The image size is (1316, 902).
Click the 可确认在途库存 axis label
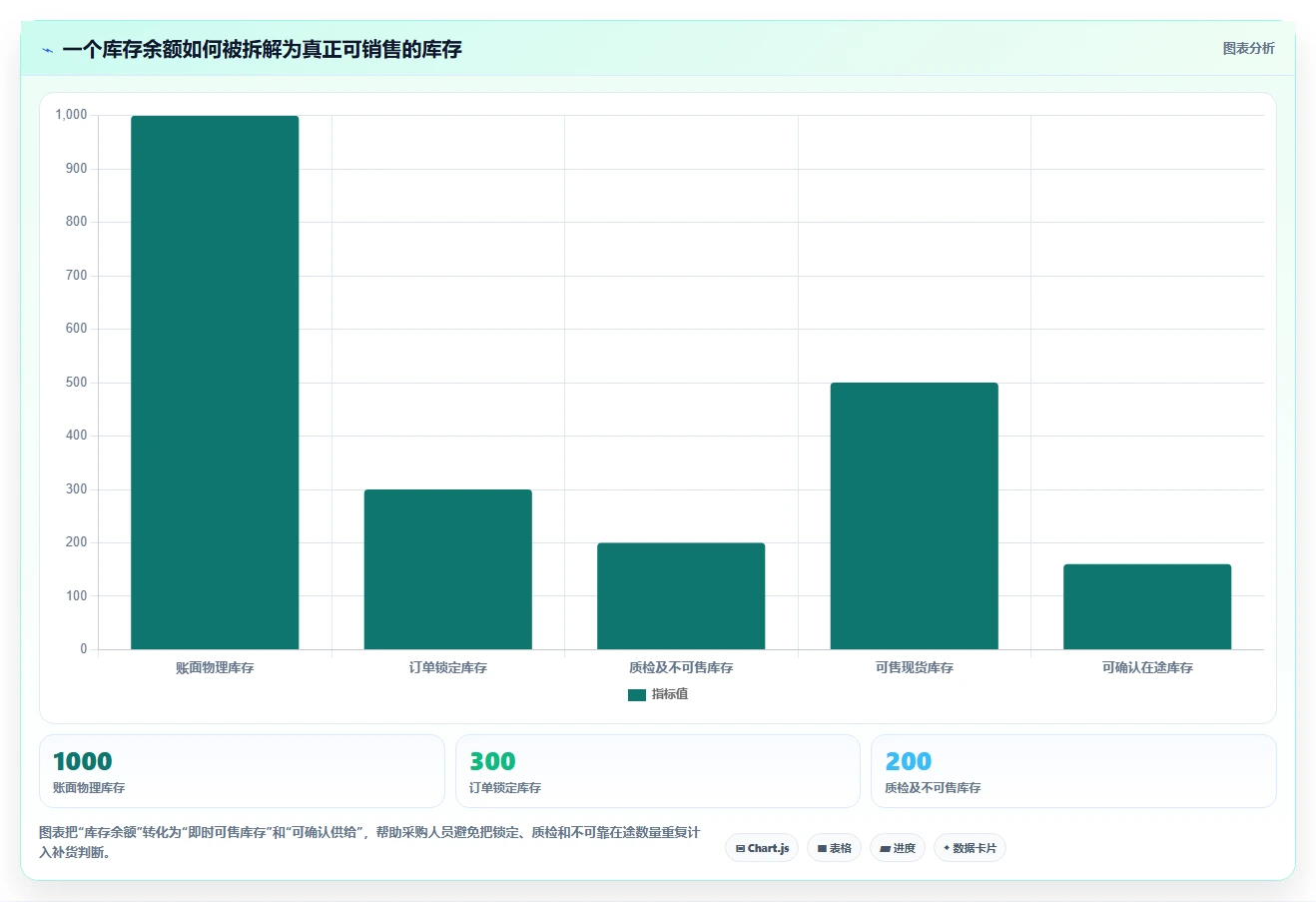[1147, 667]
